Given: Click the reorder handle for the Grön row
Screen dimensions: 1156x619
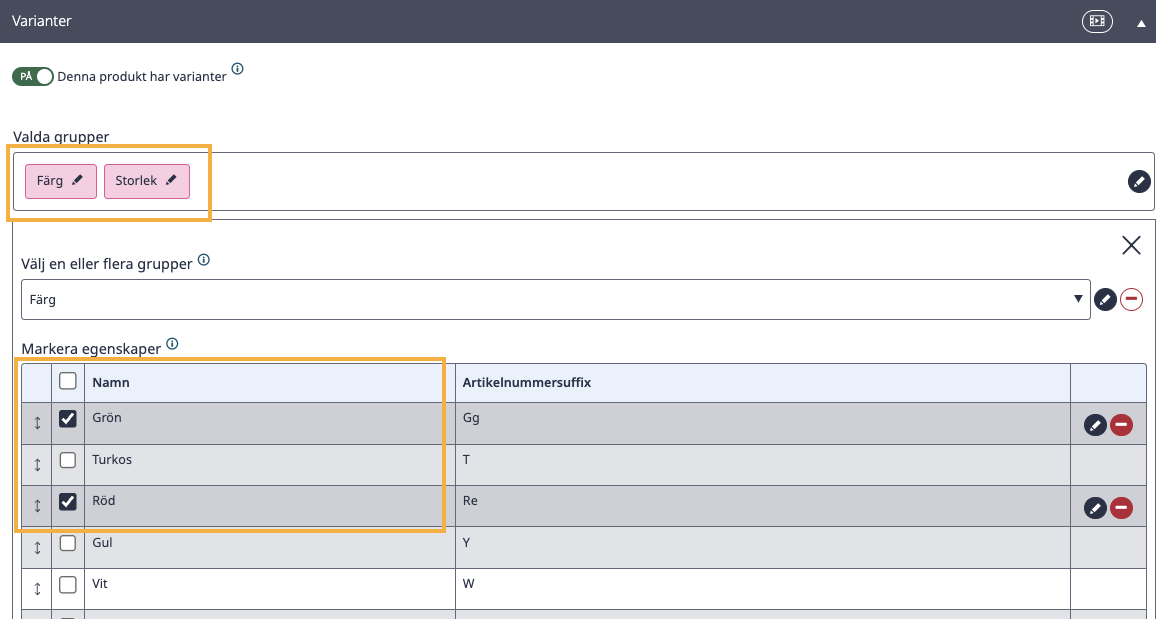Looking at the screenshot, I should click(37, 424).
